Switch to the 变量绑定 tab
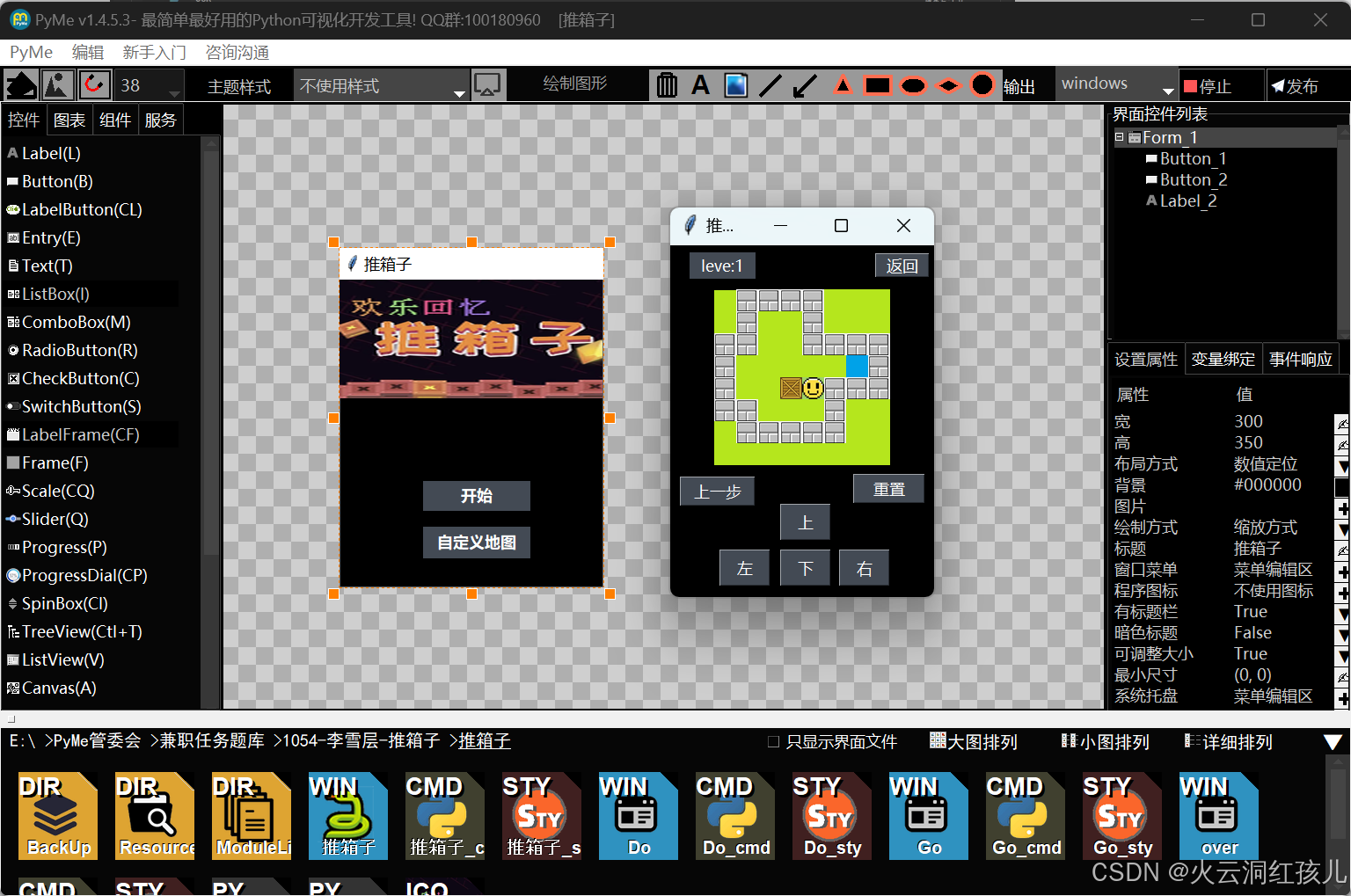 1223,359
